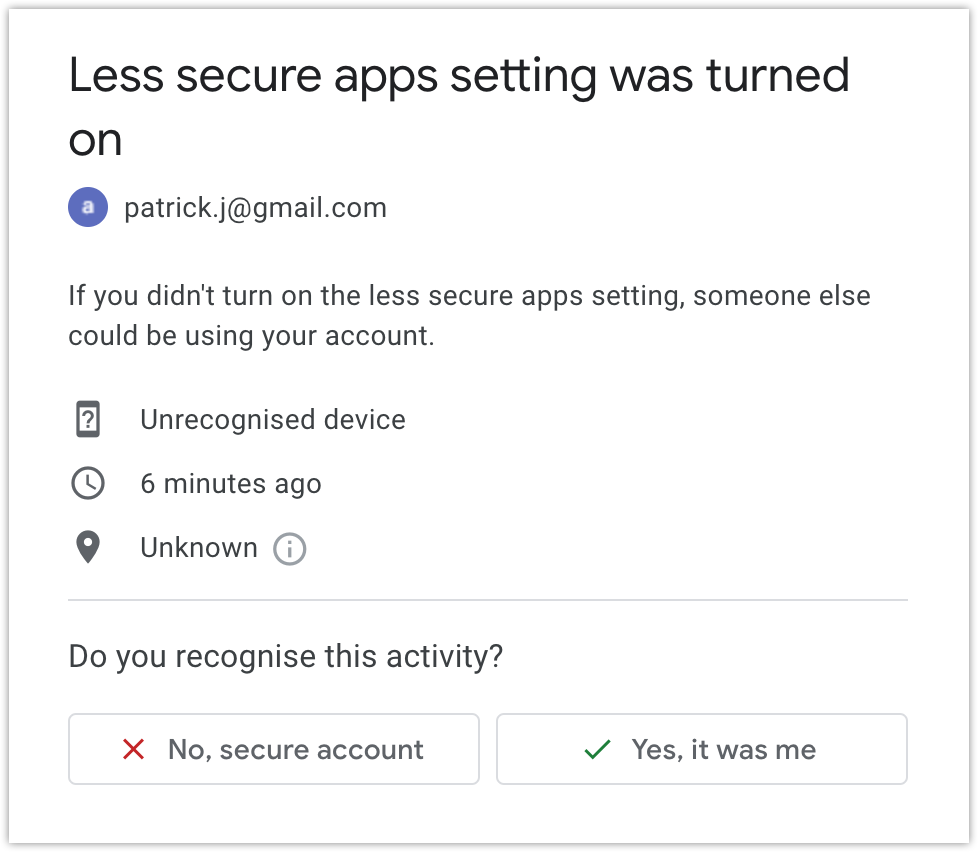Screen dimensions: 978x852
Task: Click the word "on" in the heading
Action: pyautogui.click(x=95, y=140)
